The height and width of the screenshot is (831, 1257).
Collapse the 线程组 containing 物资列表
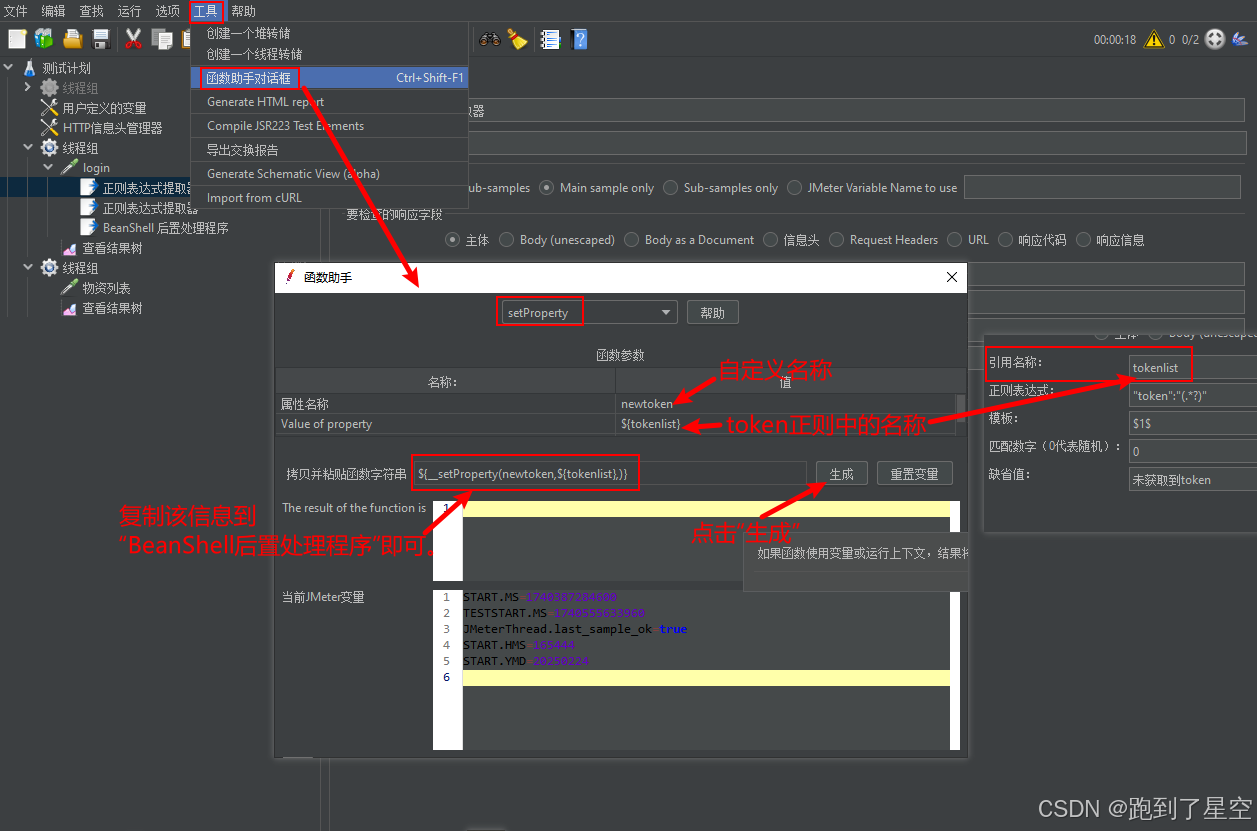pyautogui.click(x=28, y=268)
